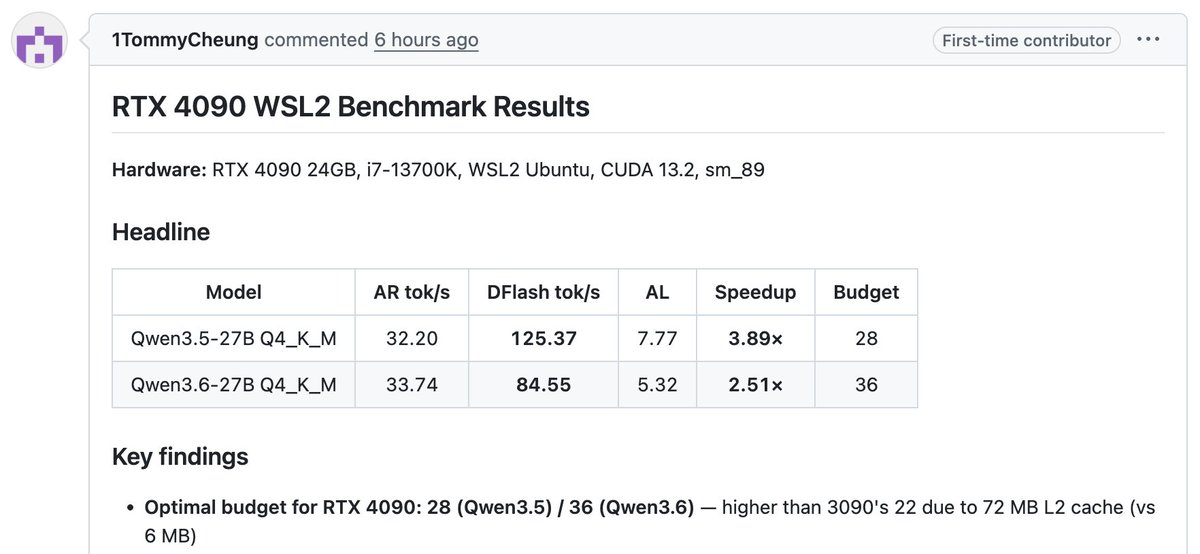1200x554 pixels.
Task: Click the '3.89×' speedup value
Action: pos(756,338)
